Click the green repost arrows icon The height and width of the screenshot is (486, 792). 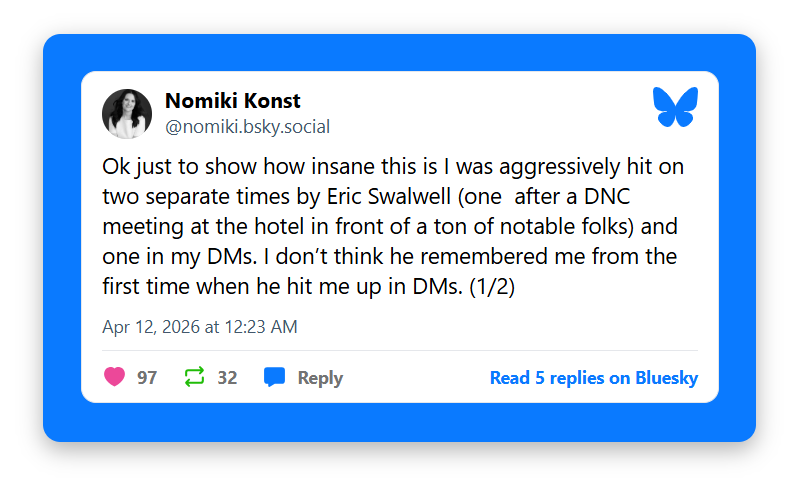click(x=194, y=377)
